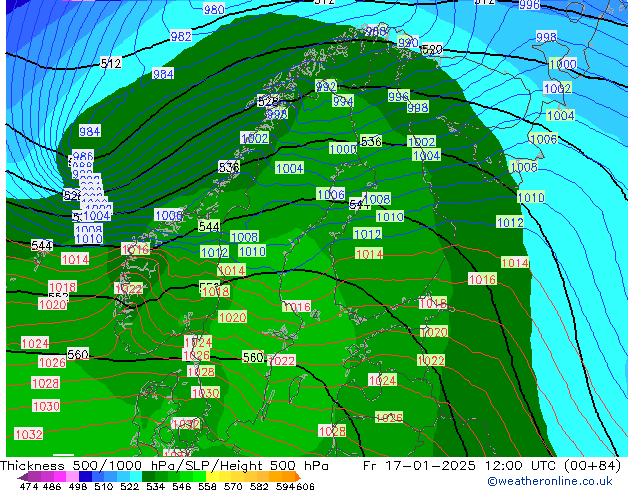Click the 'Fr 17-01-2025 12:00 UTC (00+84)' timestamp
Image resolution: width=634 pixels, height=490 pixels.
pos(492,466)
